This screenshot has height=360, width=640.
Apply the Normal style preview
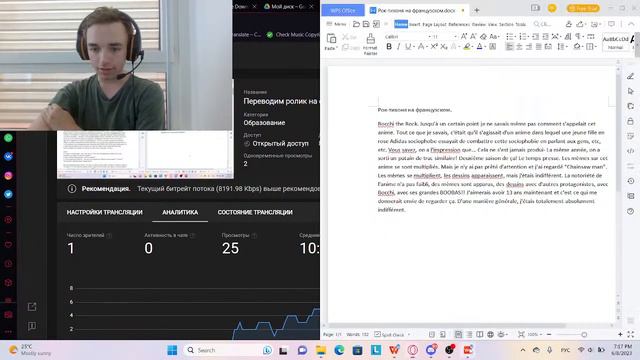pos(616,42)
